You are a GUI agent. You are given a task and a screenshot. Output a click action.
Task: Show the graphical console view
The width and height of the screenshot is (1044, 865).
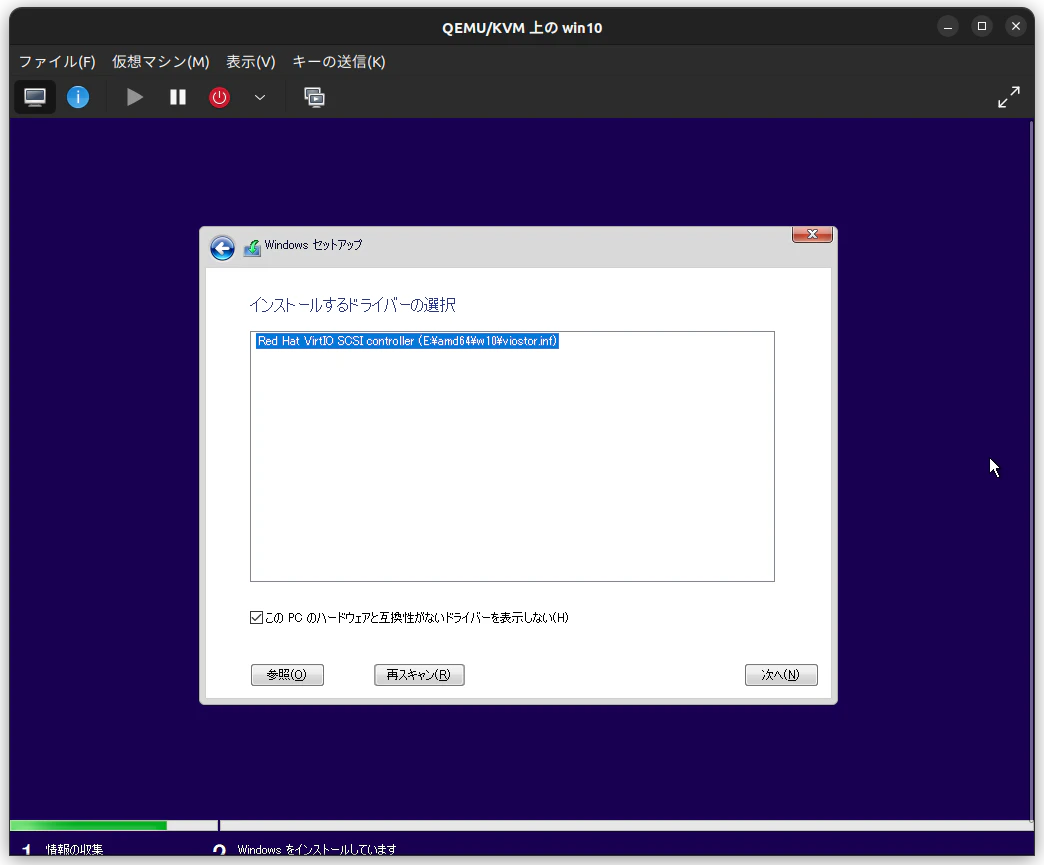pyautogui.click(x=35, y=97)
